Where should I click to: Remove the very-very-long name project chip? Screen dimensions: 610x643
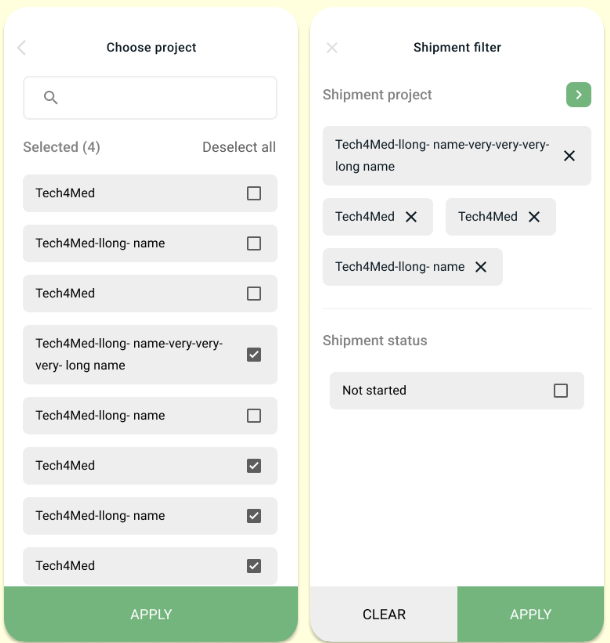pos(569,156)
